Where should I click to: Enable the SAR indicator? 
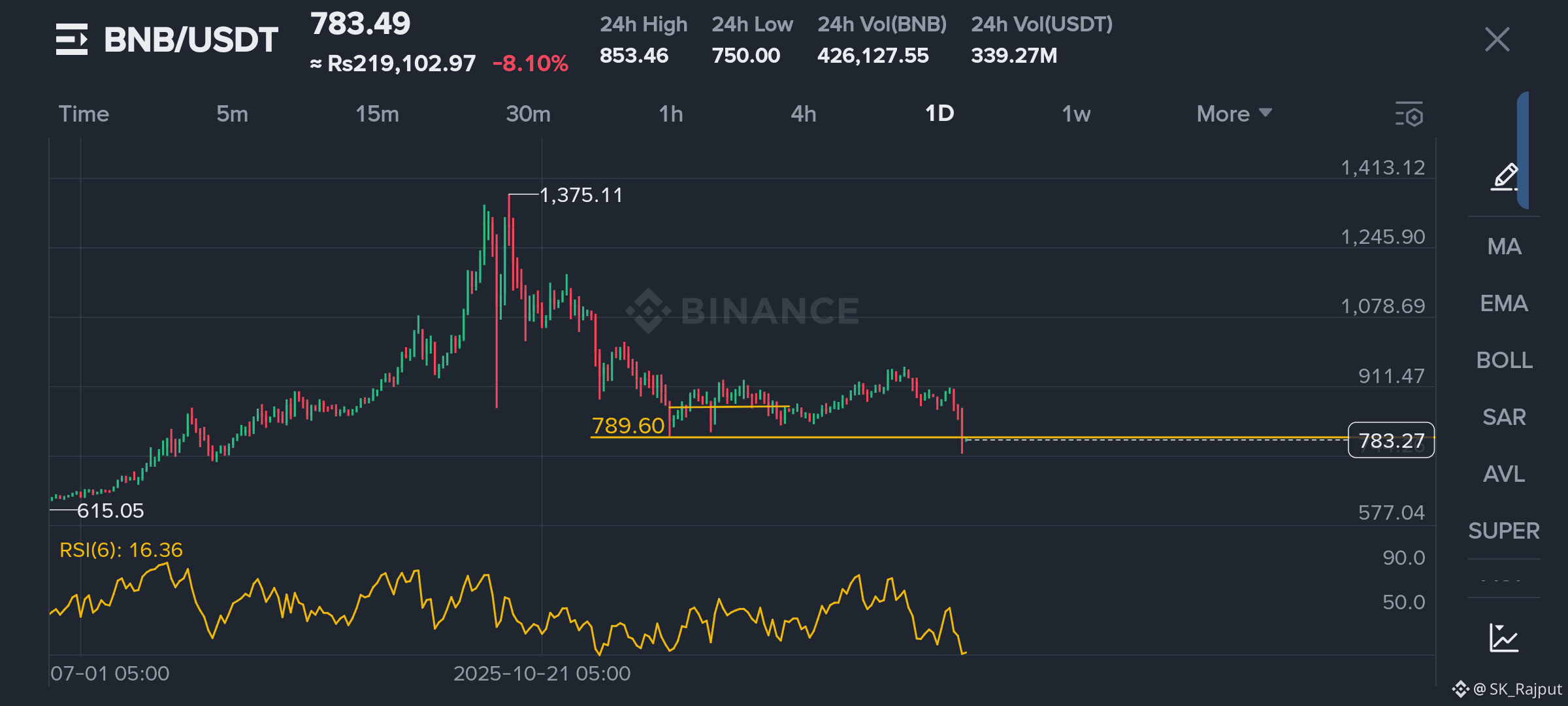1504,417
